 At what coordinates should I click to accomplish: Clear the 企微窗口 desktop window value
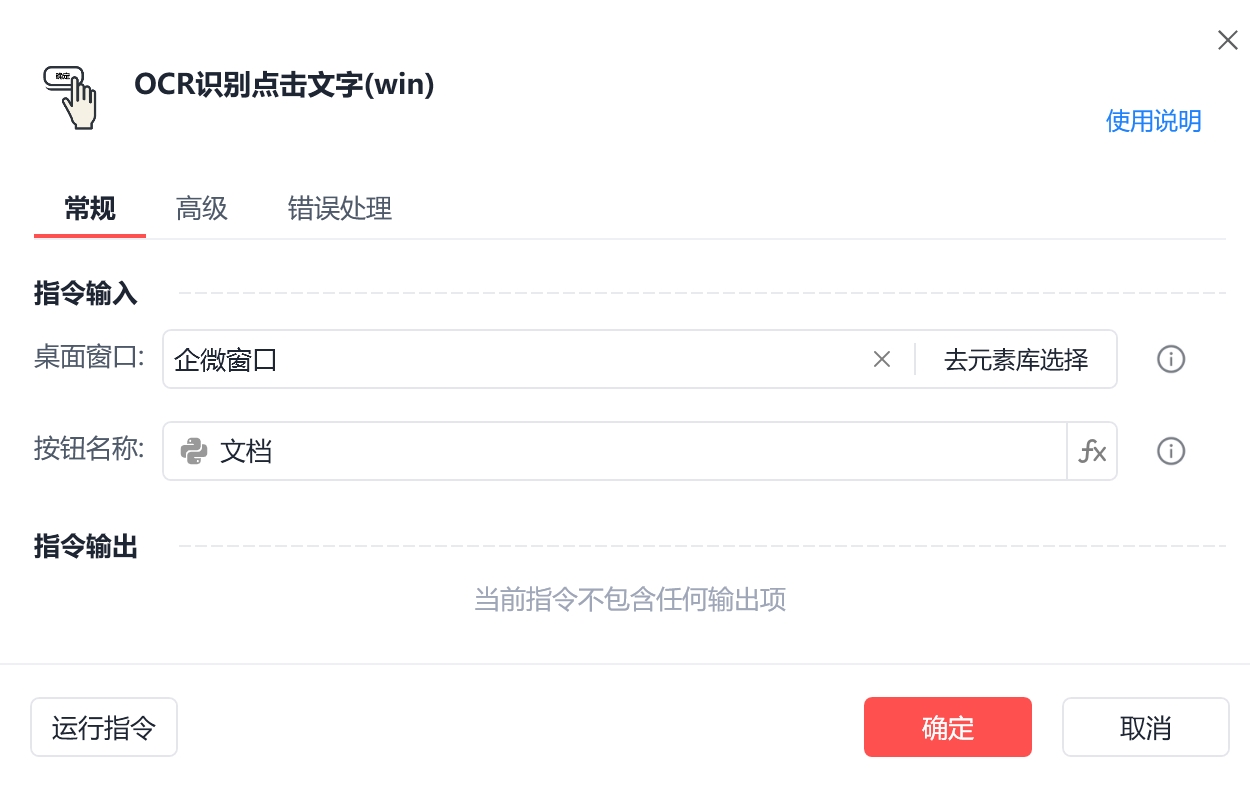click(x=881, y=359)
